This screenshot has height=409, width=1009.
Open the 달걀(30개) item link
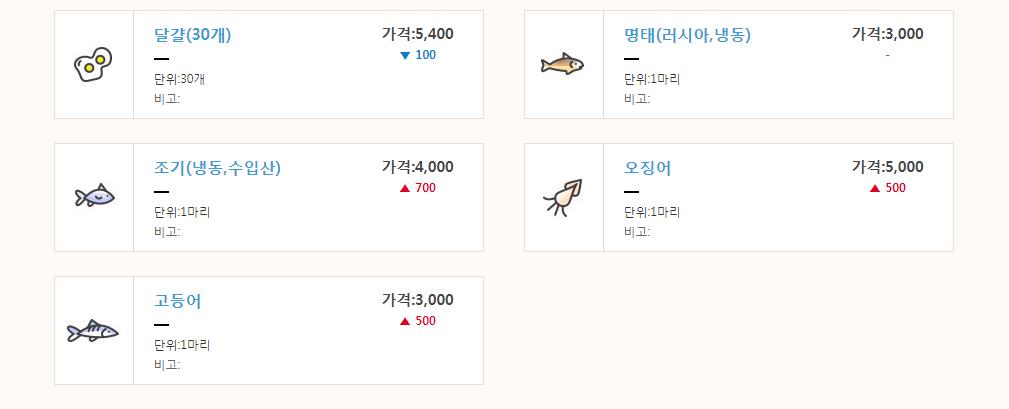(193, 35)
